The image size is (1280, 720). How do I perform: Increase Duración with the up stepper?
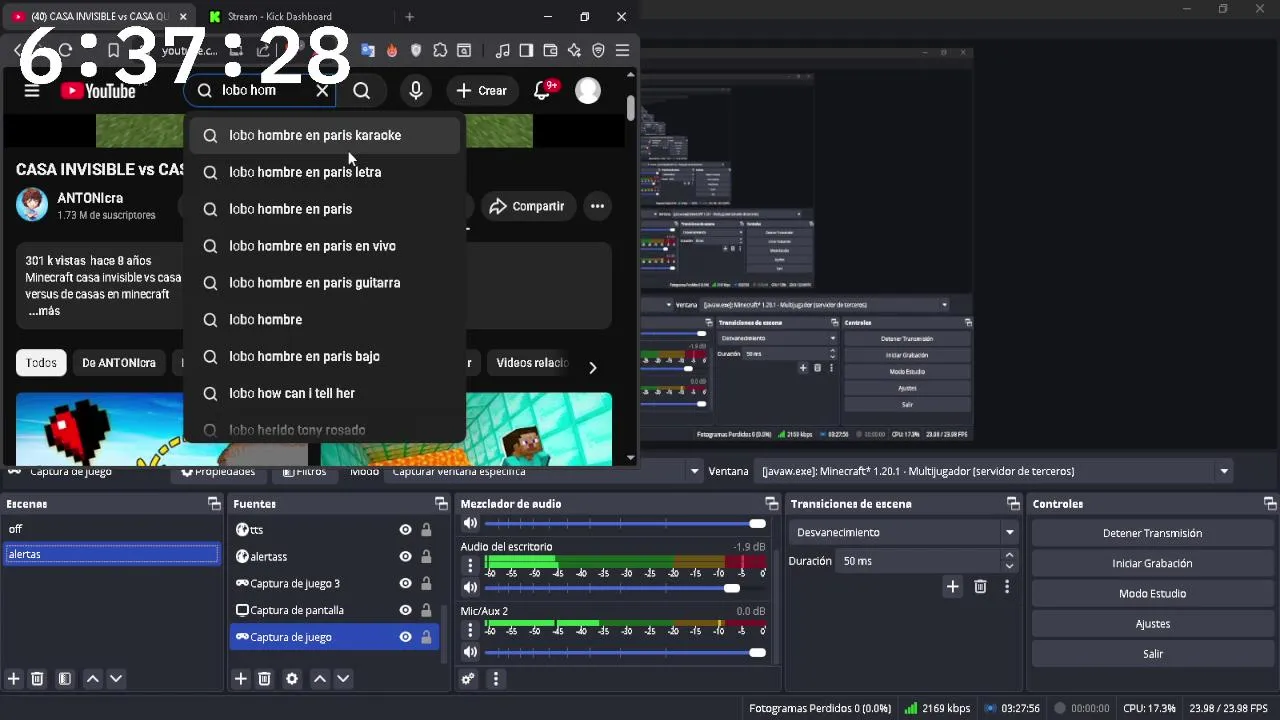tap(1009, 555)
